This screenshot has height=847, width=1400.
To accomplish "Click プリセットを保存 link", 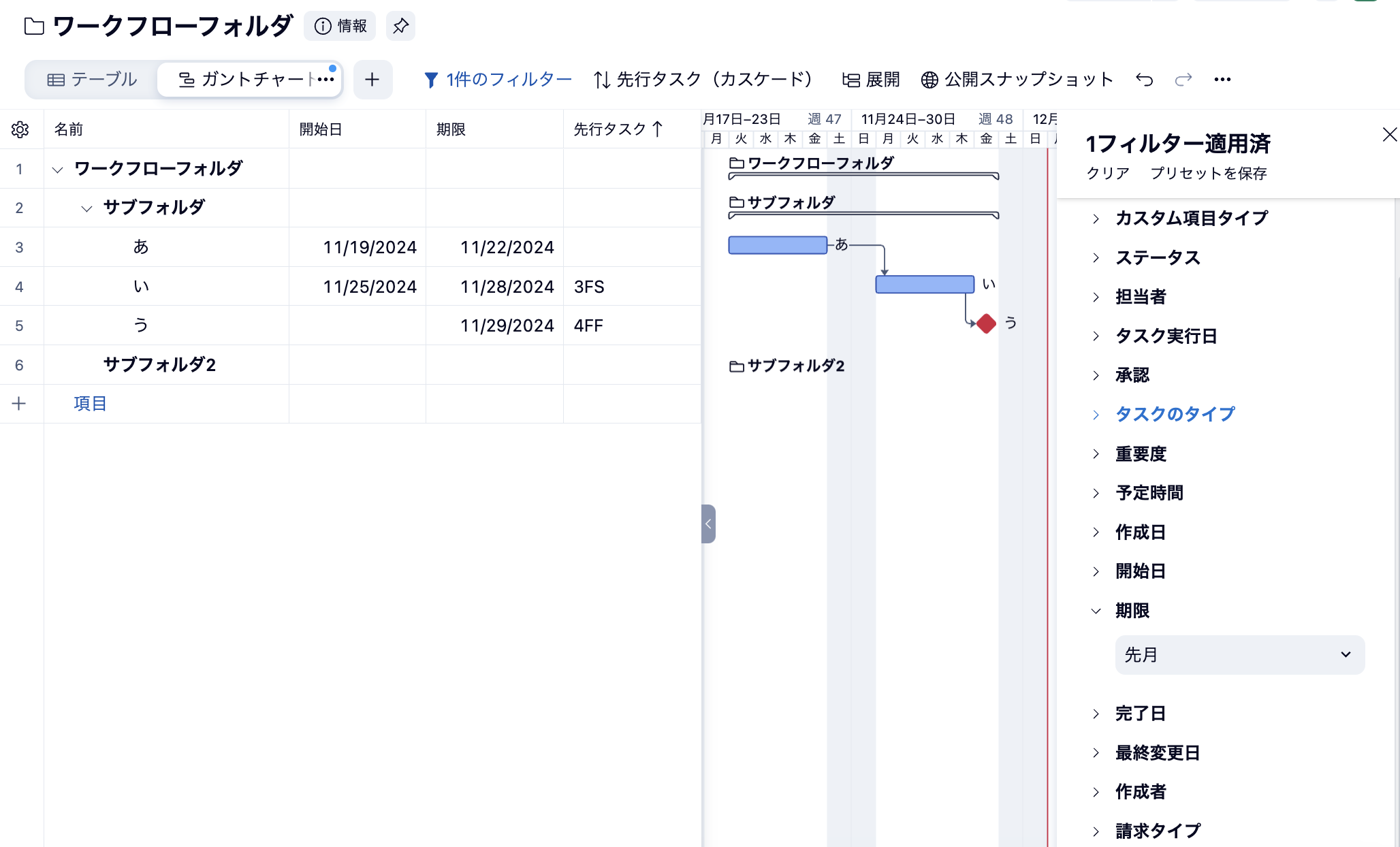I will point(1209,174).
